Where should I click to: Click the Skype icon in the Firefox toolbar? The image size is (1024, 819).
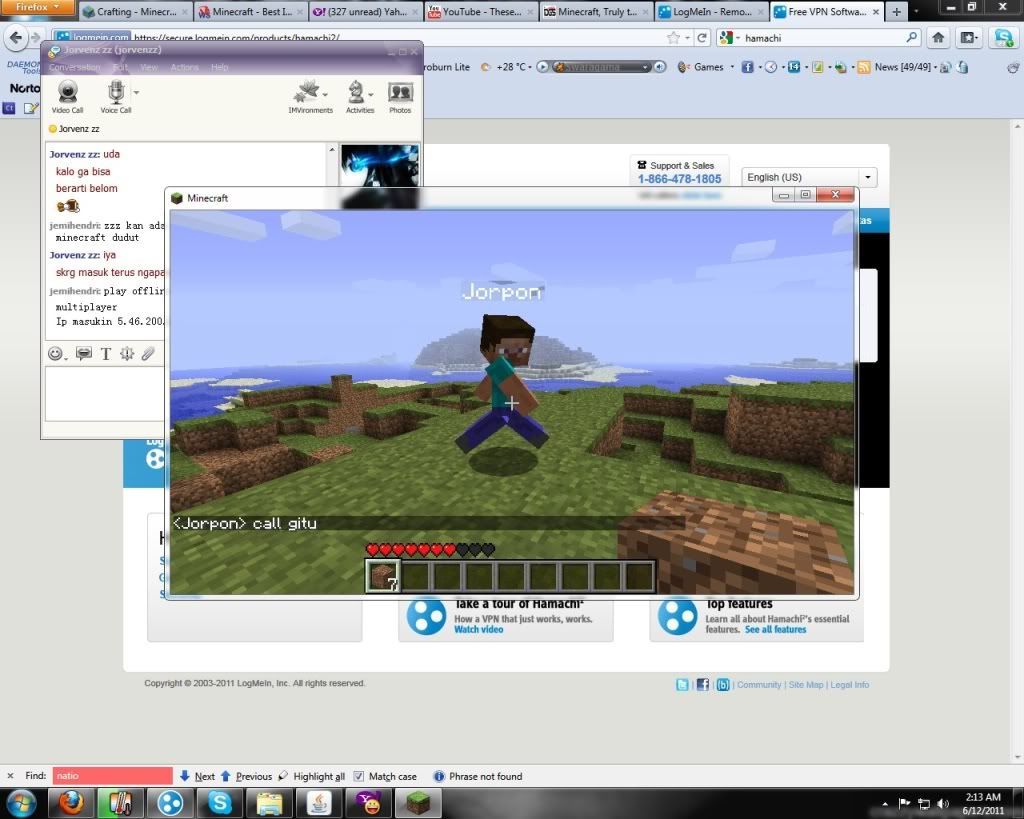[1002, 38]
